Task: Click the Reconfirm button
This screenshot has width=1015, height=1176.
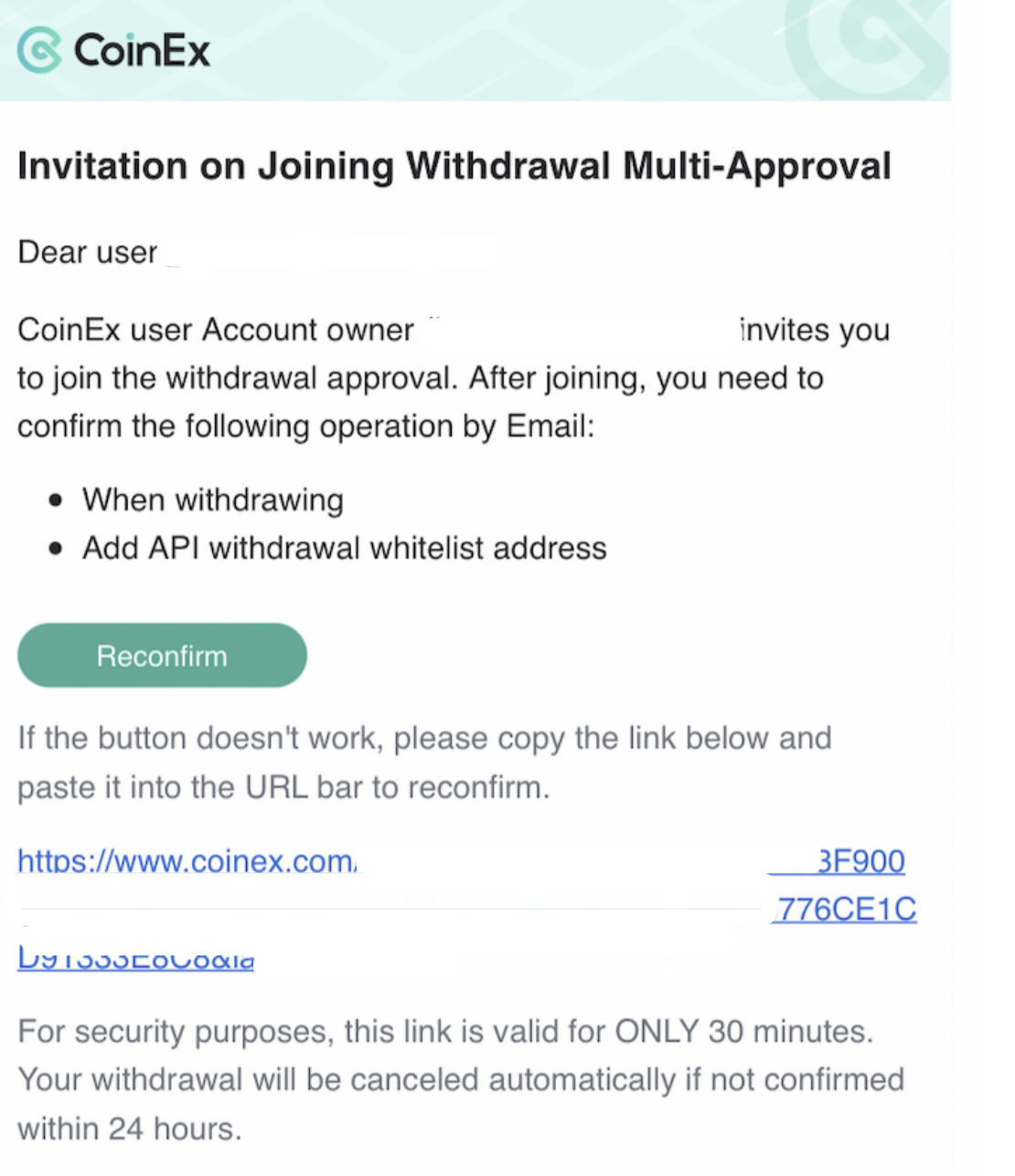Action: pos(162,656)
